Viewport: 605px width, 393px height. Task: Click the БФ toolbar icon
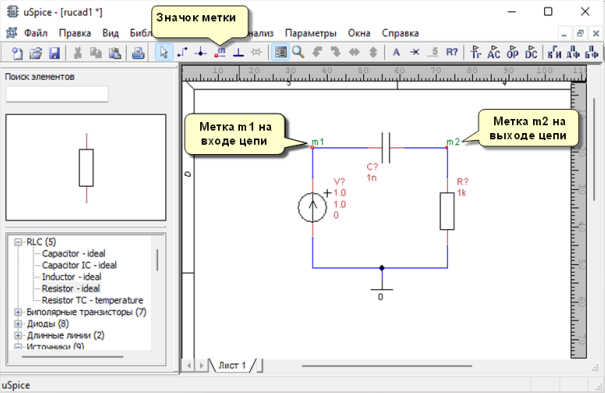(x=591, y=52)
